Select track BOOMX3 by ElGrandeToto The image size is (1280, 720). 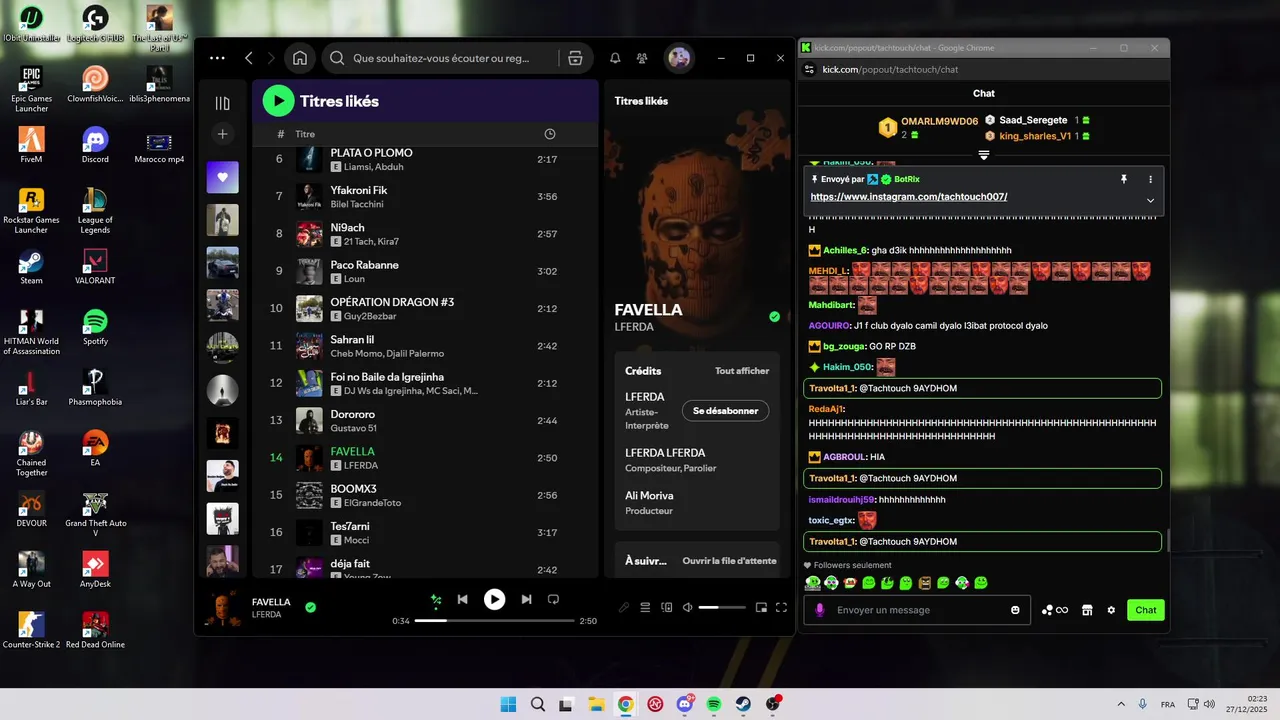[425, 495]
